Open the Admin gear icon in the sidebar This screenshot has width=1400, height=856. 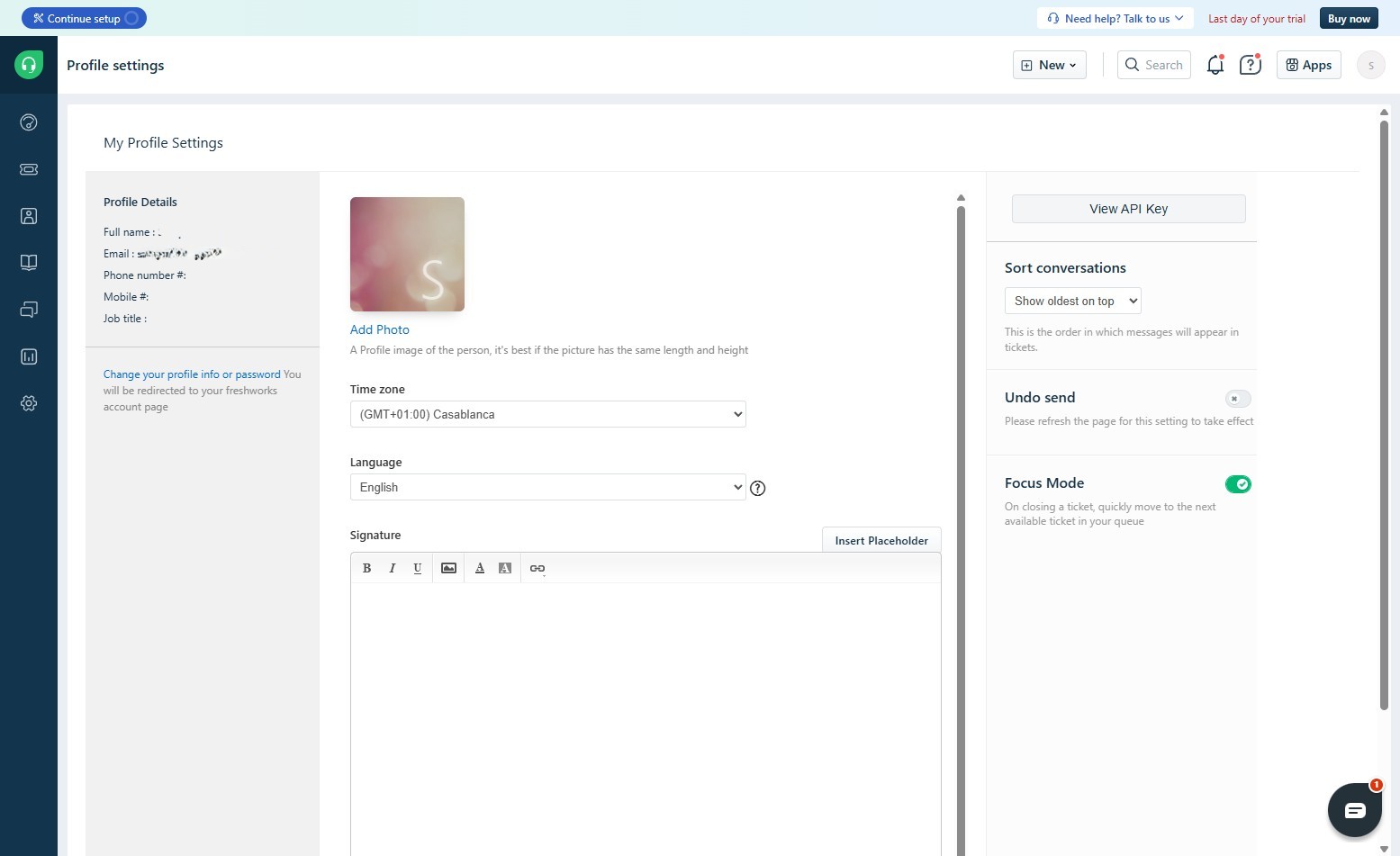coord(29,403)
